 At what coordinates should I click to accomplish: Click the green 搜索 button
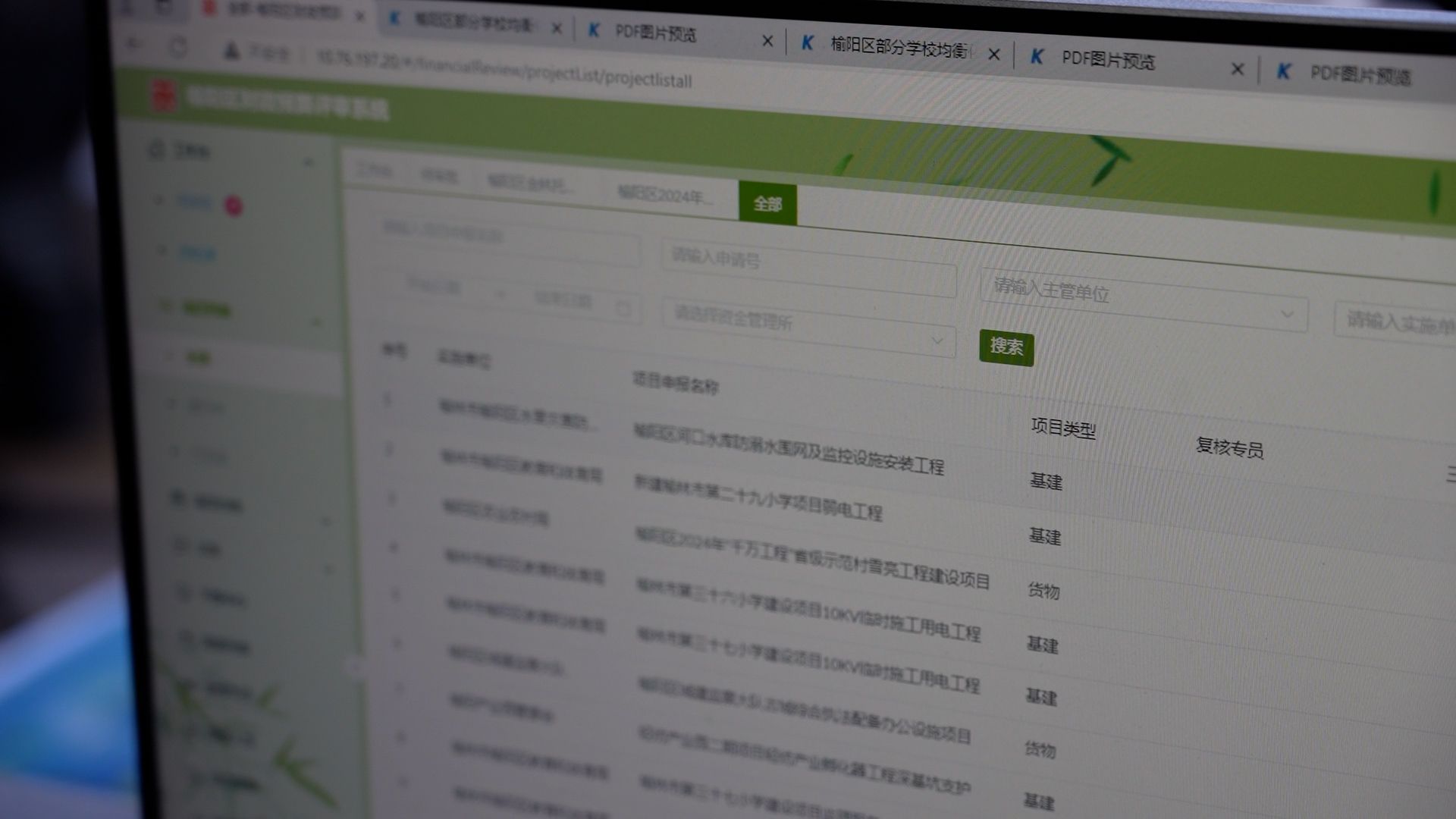point(1006,347)
